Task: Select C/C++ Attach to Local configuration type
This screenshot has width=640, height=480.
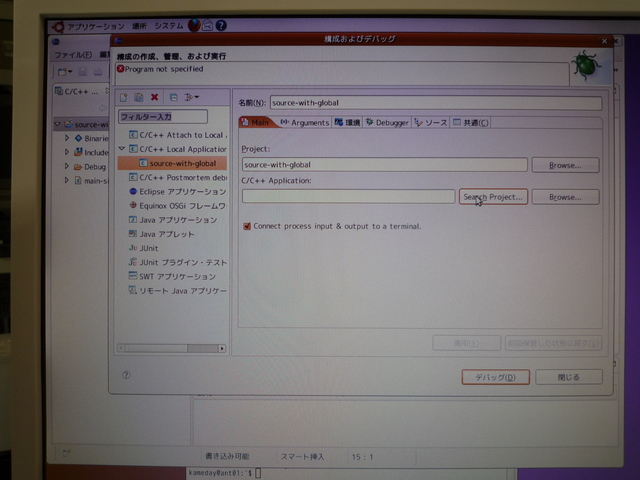Action: (x=178, y=135)
